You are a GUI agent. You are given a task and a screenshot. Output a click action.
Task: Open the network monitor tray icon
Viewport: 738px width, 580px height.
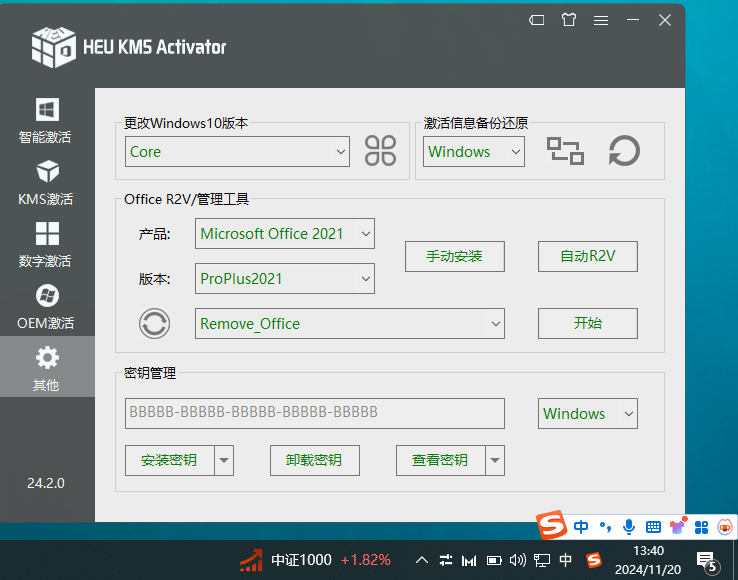point(542,560)
